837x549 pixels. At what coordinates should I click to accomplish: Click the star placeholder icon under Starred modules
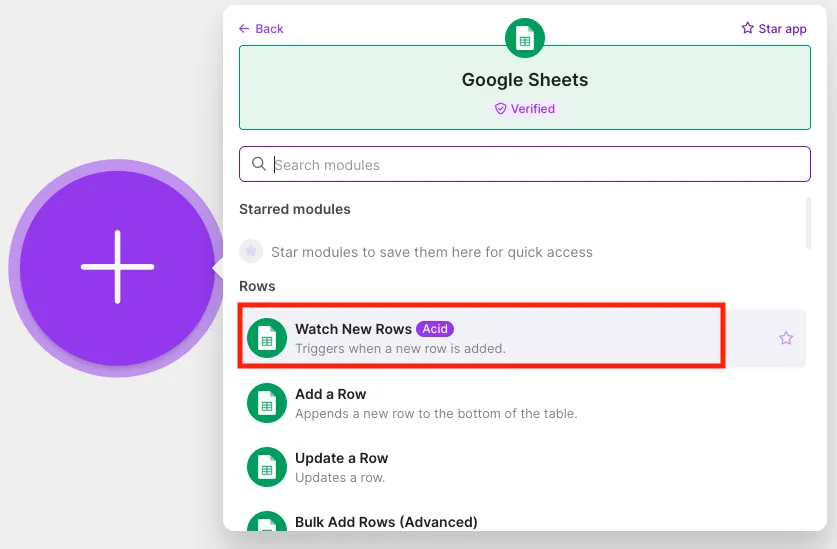click(251, 251)
